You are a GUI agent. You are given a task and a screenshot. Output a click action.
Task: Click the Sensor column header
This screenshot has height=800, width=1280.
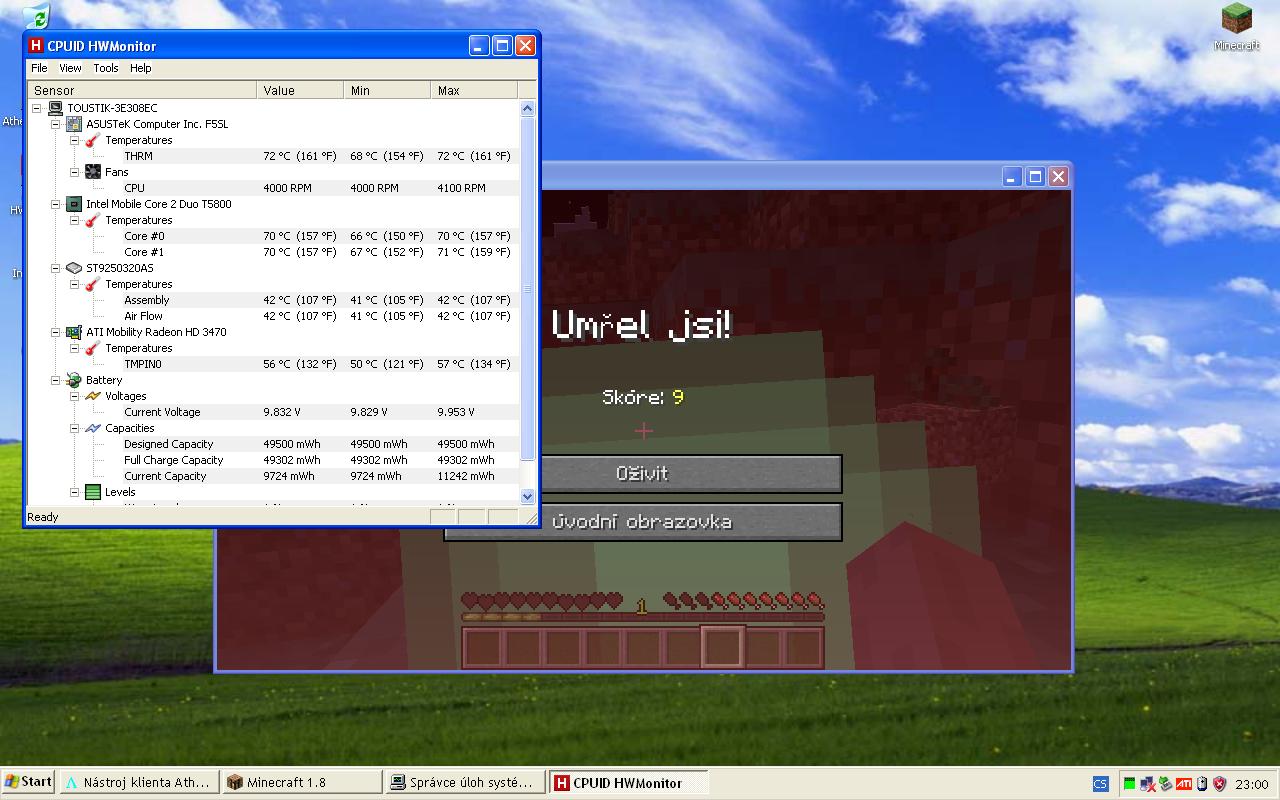(142, 90)
